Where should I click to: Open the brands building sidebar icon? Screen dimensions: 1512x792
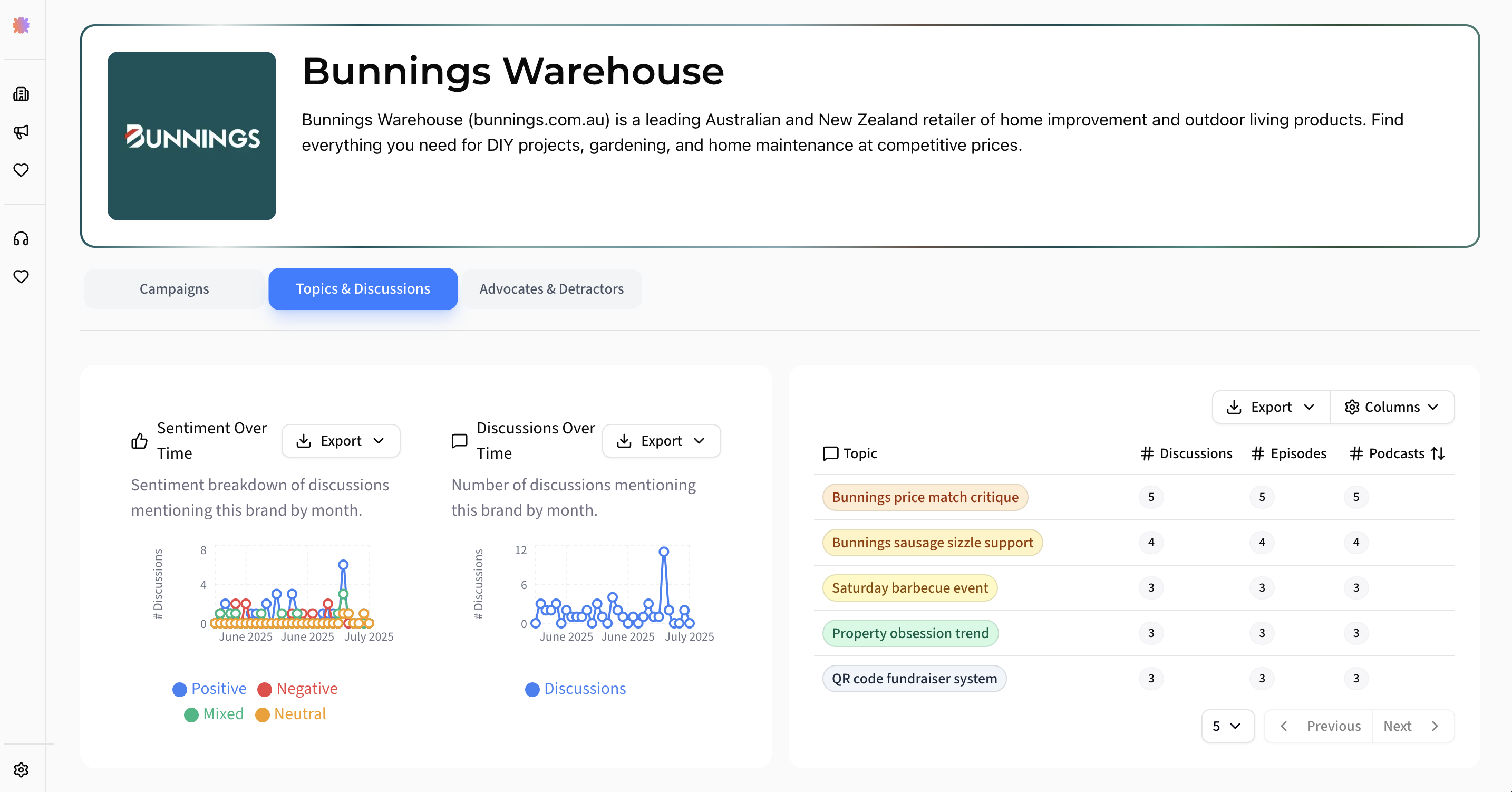tap(21, 94)
